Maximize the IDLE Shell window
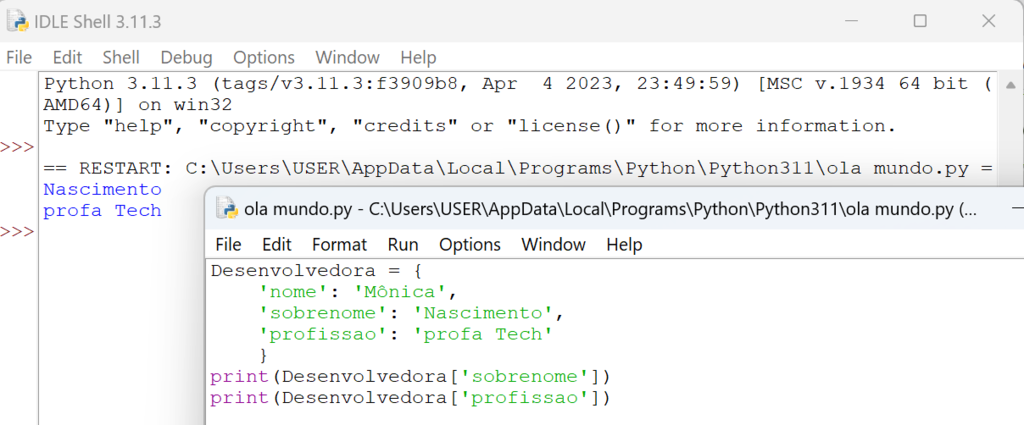The width and height of the screenshot is (1024, 425). pos(920,20)
